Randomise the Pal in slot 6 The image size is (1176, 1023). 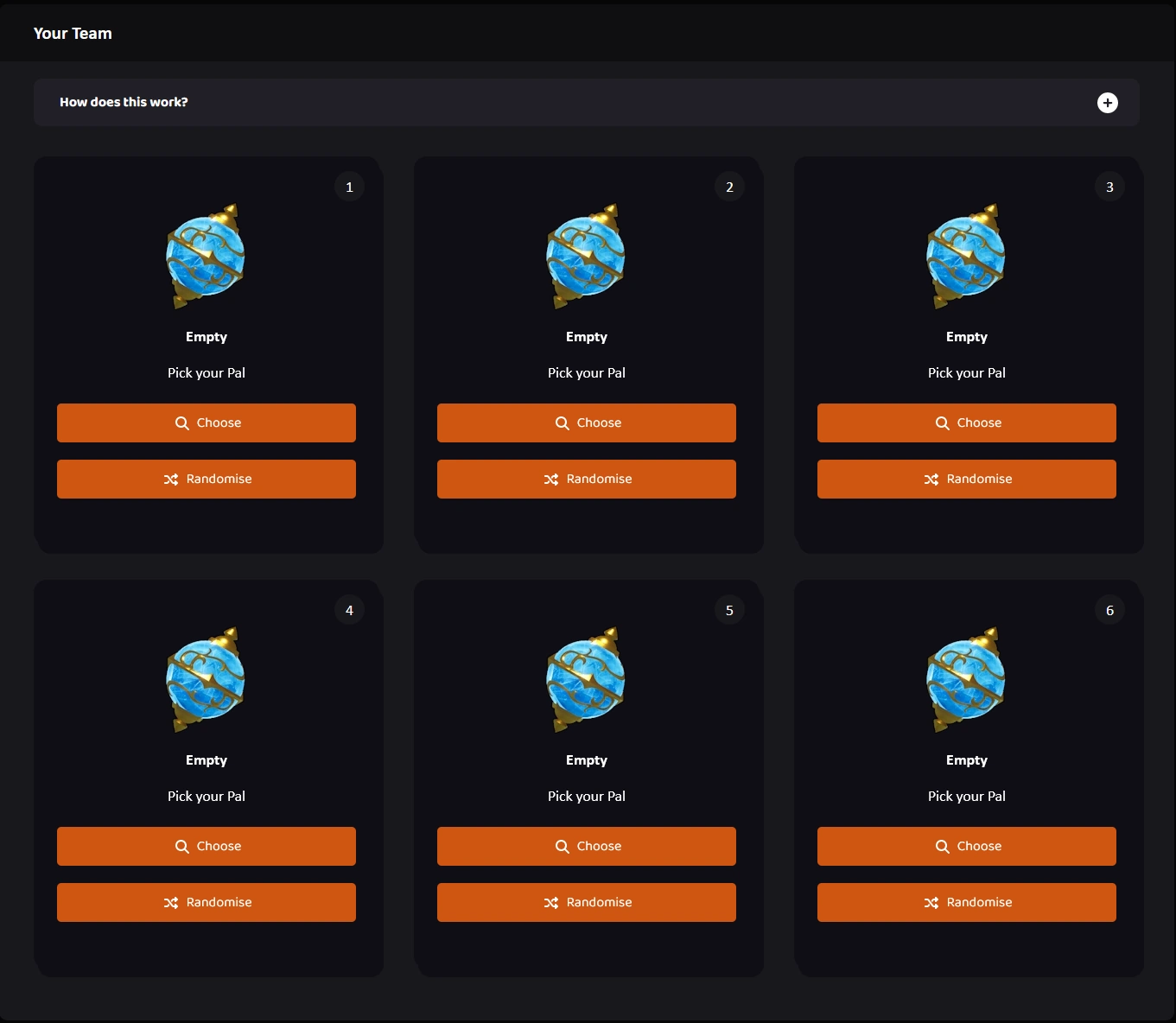[x=967, y=902]
